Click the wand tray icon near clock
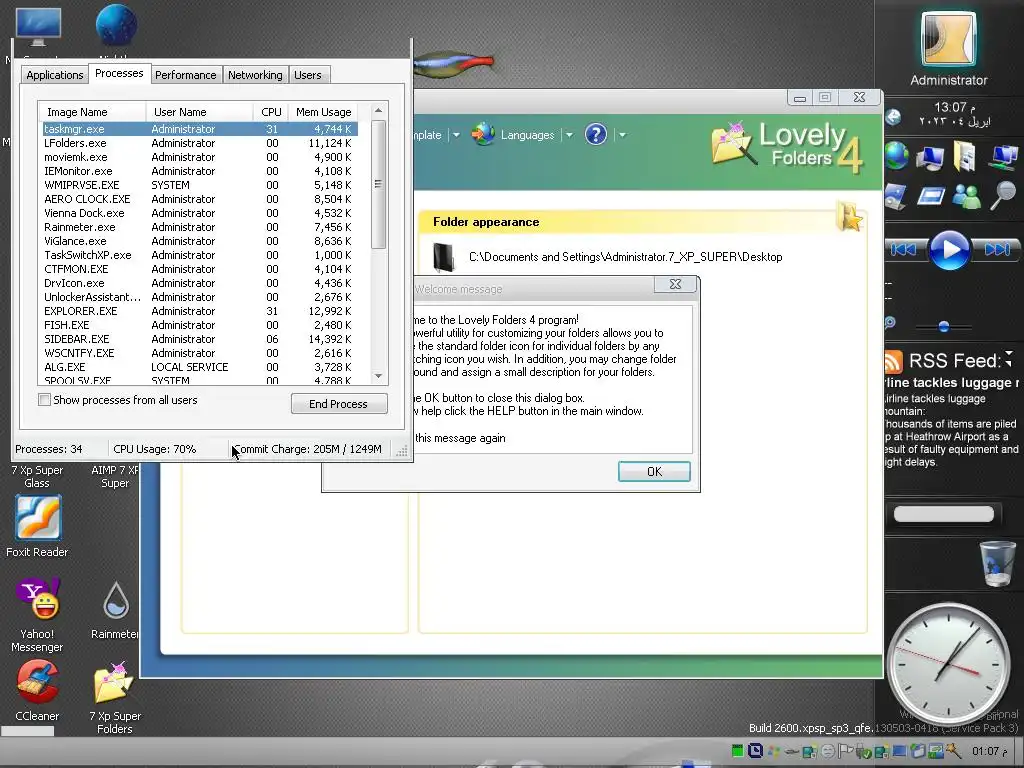This screenshot has width=1024, height=768. [953, 751]
